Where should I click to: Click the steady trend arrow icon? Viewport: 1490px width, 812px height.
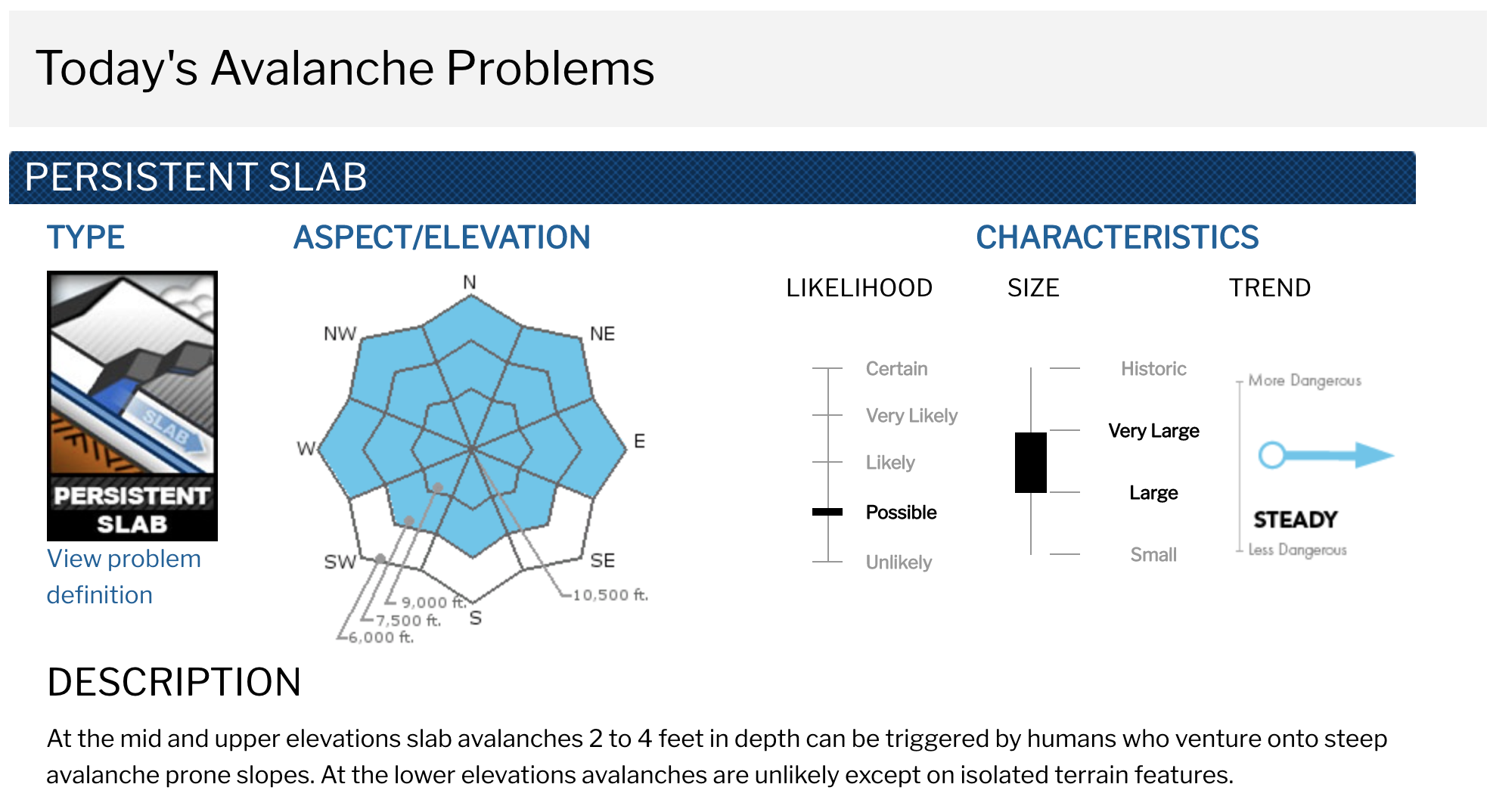click(x=1326, y=455)
